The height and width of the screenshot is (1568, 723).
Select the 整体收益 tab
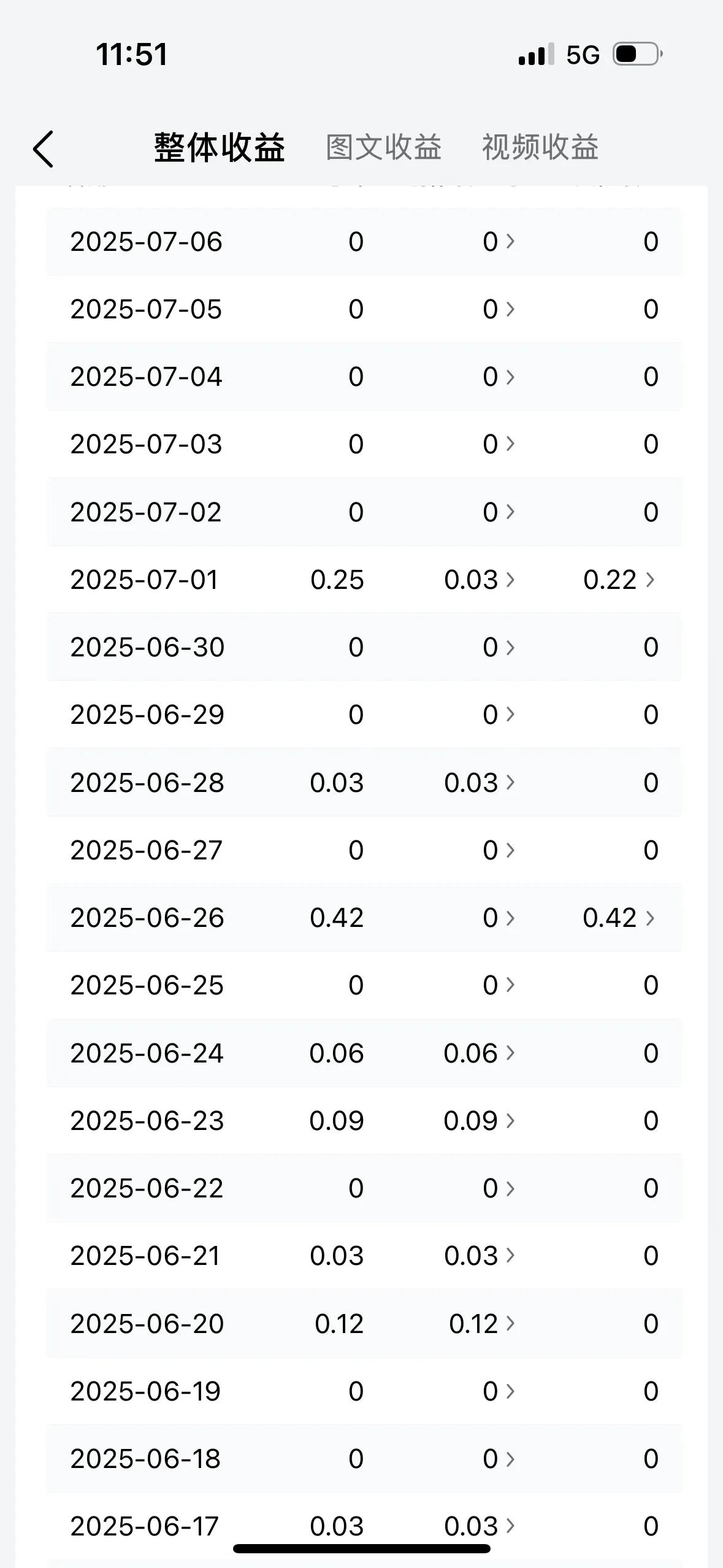click(x=220, y=148)
